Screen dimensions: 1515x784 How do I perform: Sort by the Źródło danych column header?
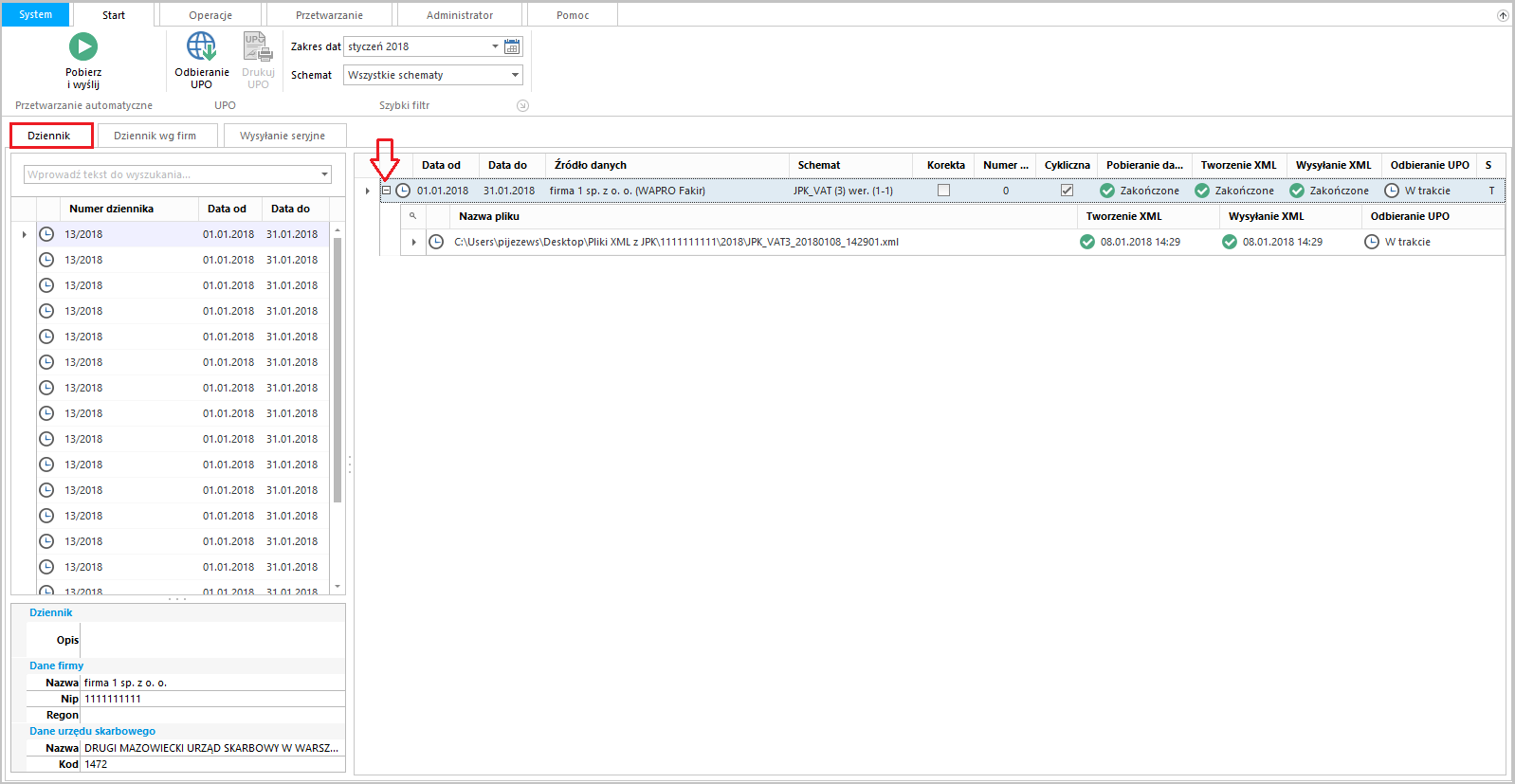pyautogui.click(x=590, y=165)
